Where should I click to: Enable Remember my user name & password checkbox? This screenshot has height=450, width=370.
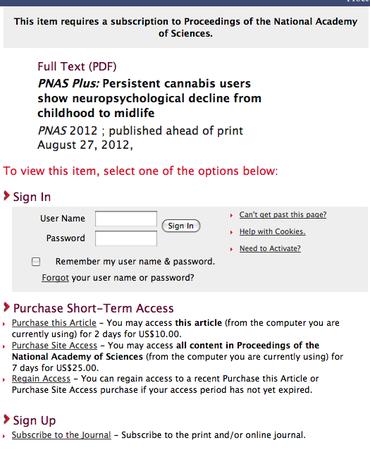36,262
